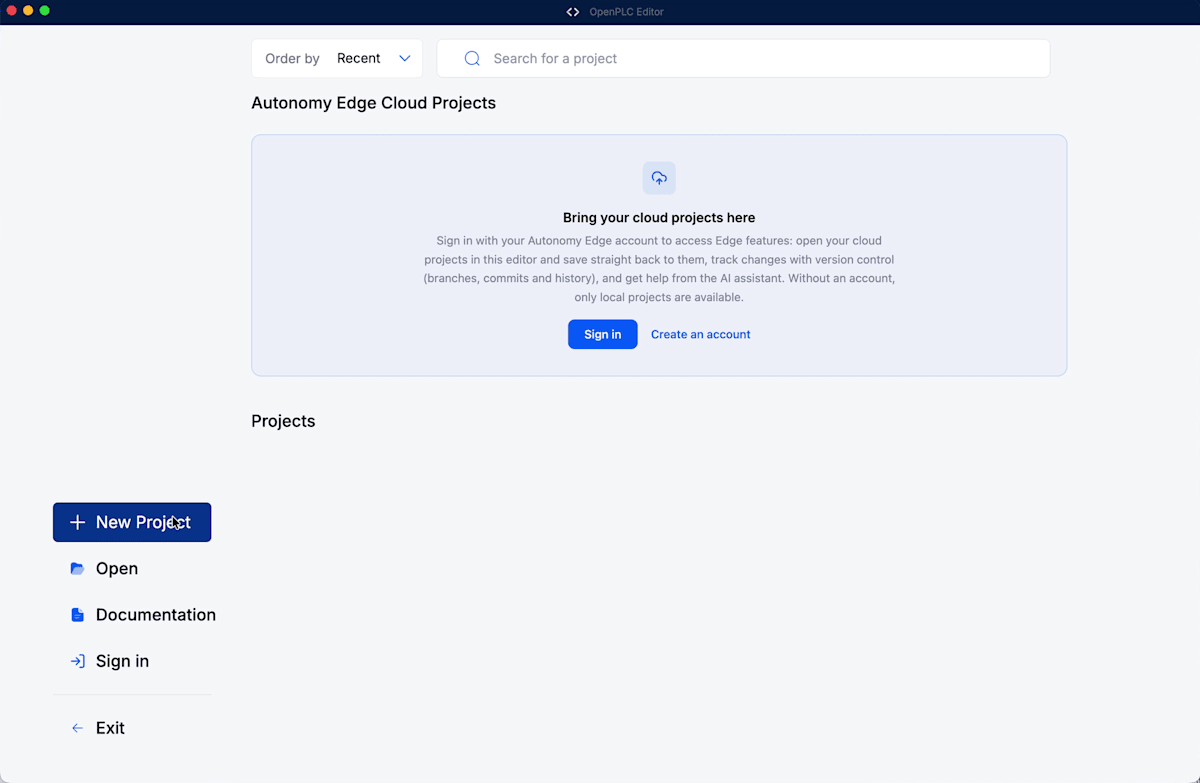Exit the OpenPLC Editor via Exit
Viewport: 1200px width, 783px height.
(x=98, y=728)
